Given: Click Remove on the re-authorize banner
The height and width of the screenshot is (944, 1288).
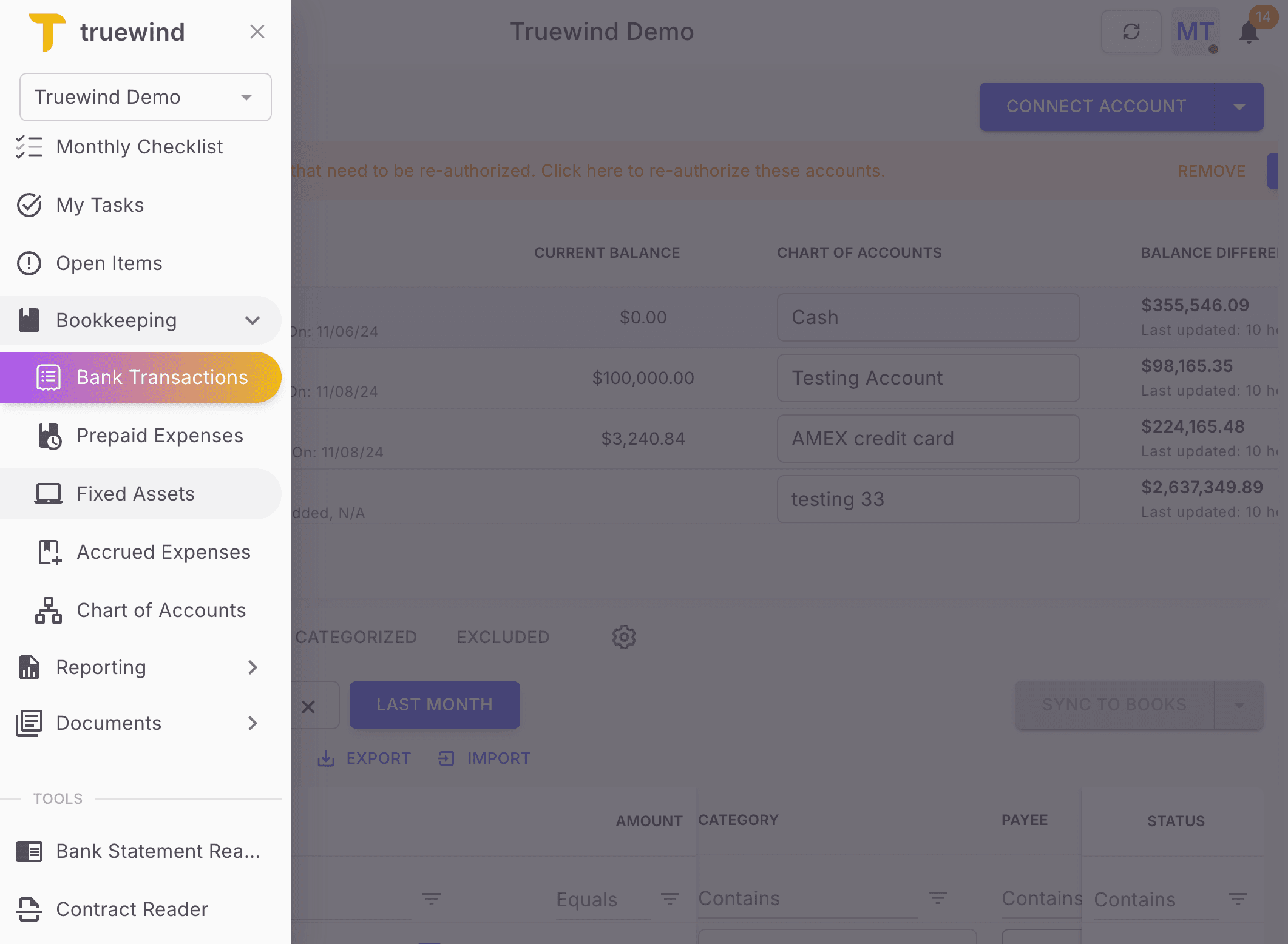Looking at the screenshot, I should click(x=1211, y=171).
